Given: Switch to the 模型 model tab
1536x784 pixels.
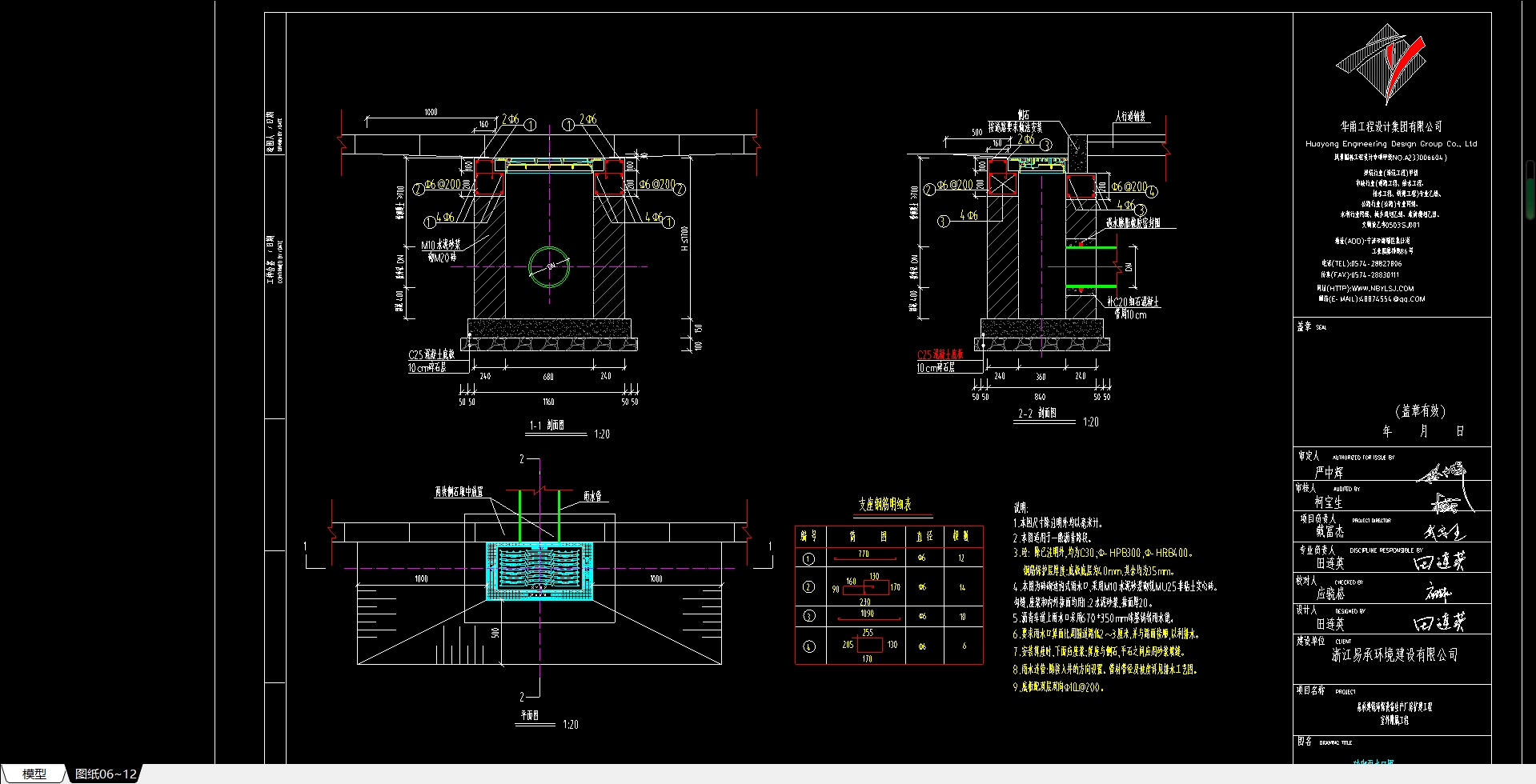Looking at the screenshot, I should [34, 774].
